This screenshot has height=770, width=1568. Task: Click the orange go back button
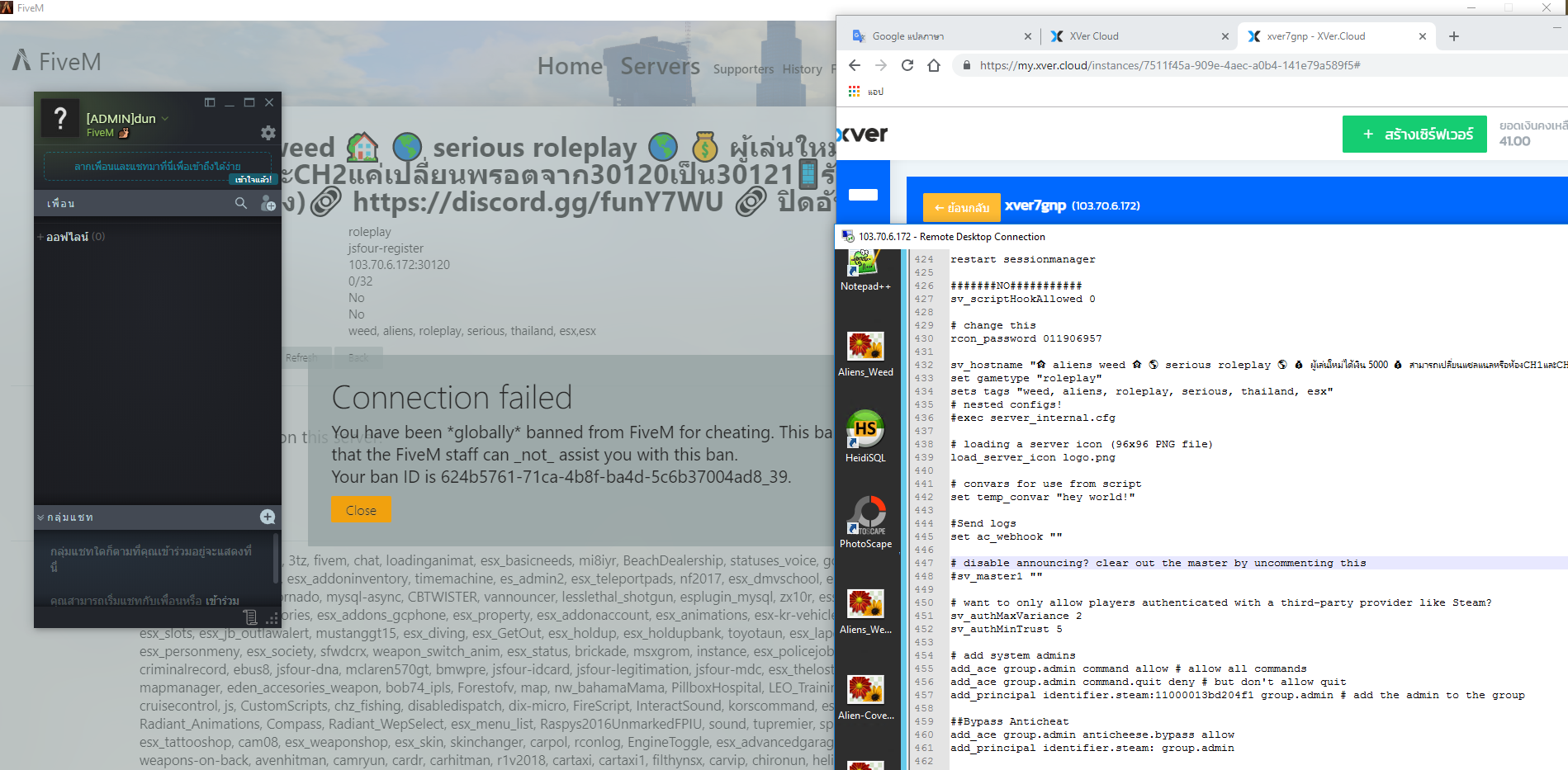point(961,207)
